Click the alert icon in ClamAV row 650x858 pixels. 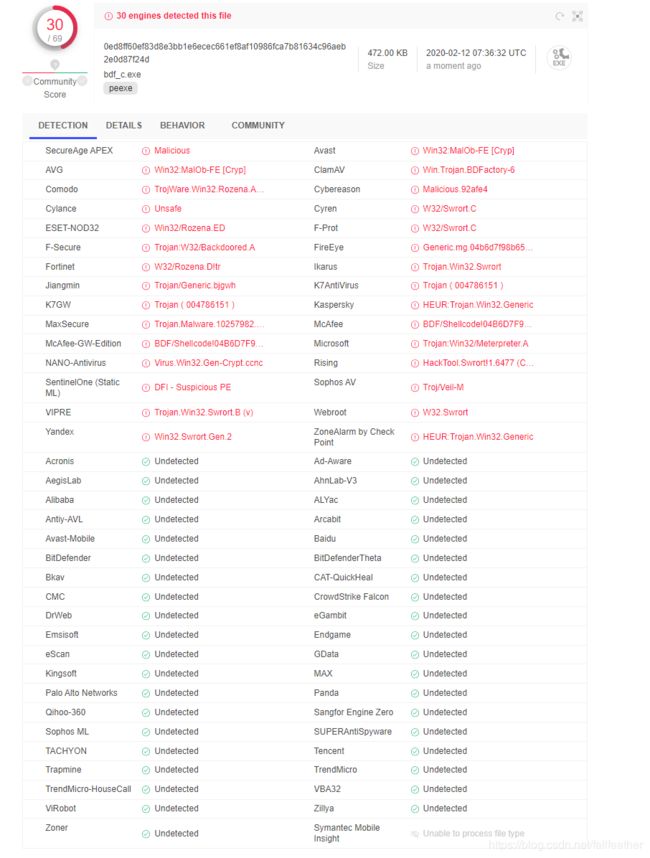click(414, 170)
